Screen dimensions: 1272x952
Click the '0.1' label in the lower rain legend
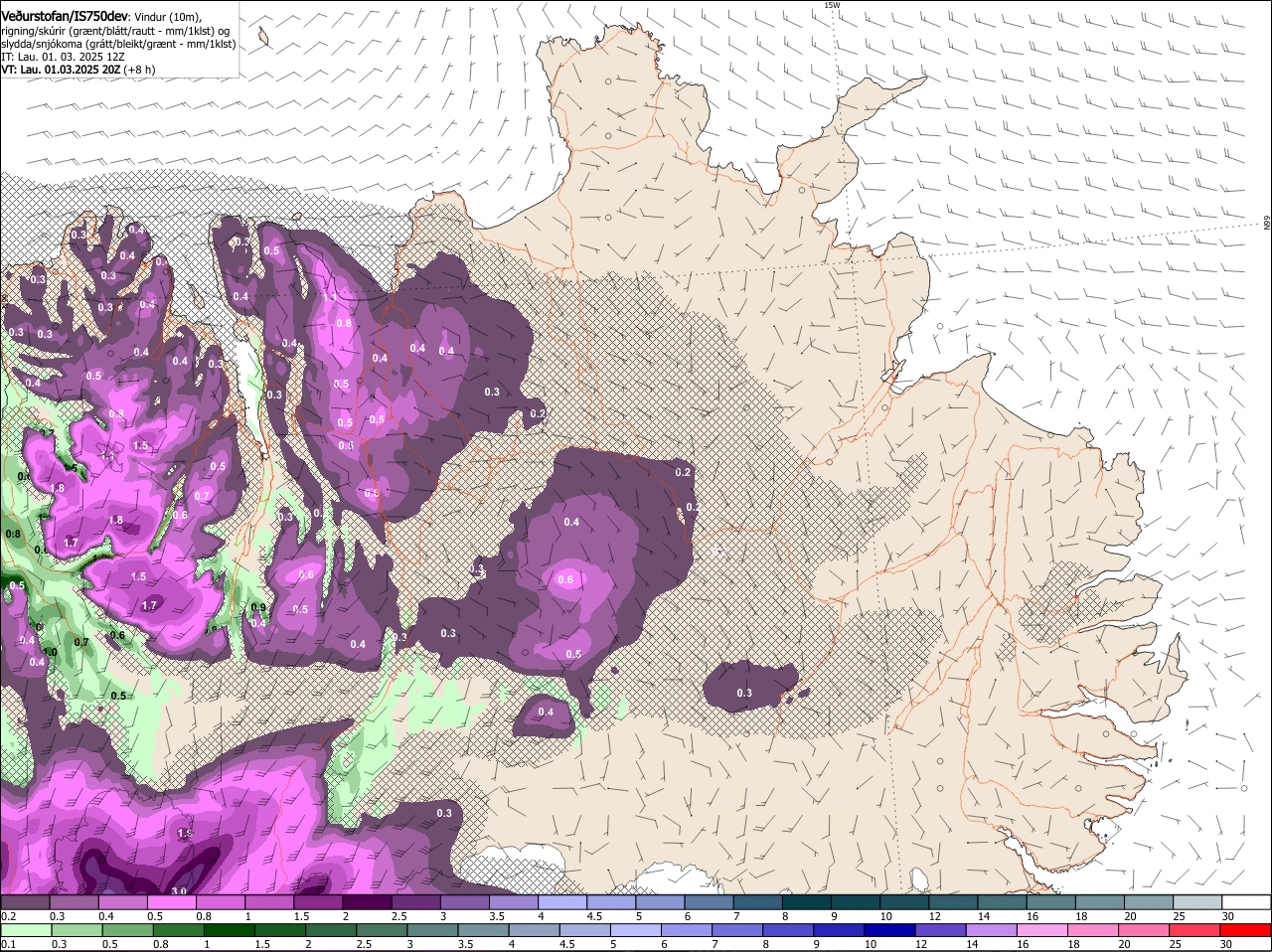tap(9, 944)
